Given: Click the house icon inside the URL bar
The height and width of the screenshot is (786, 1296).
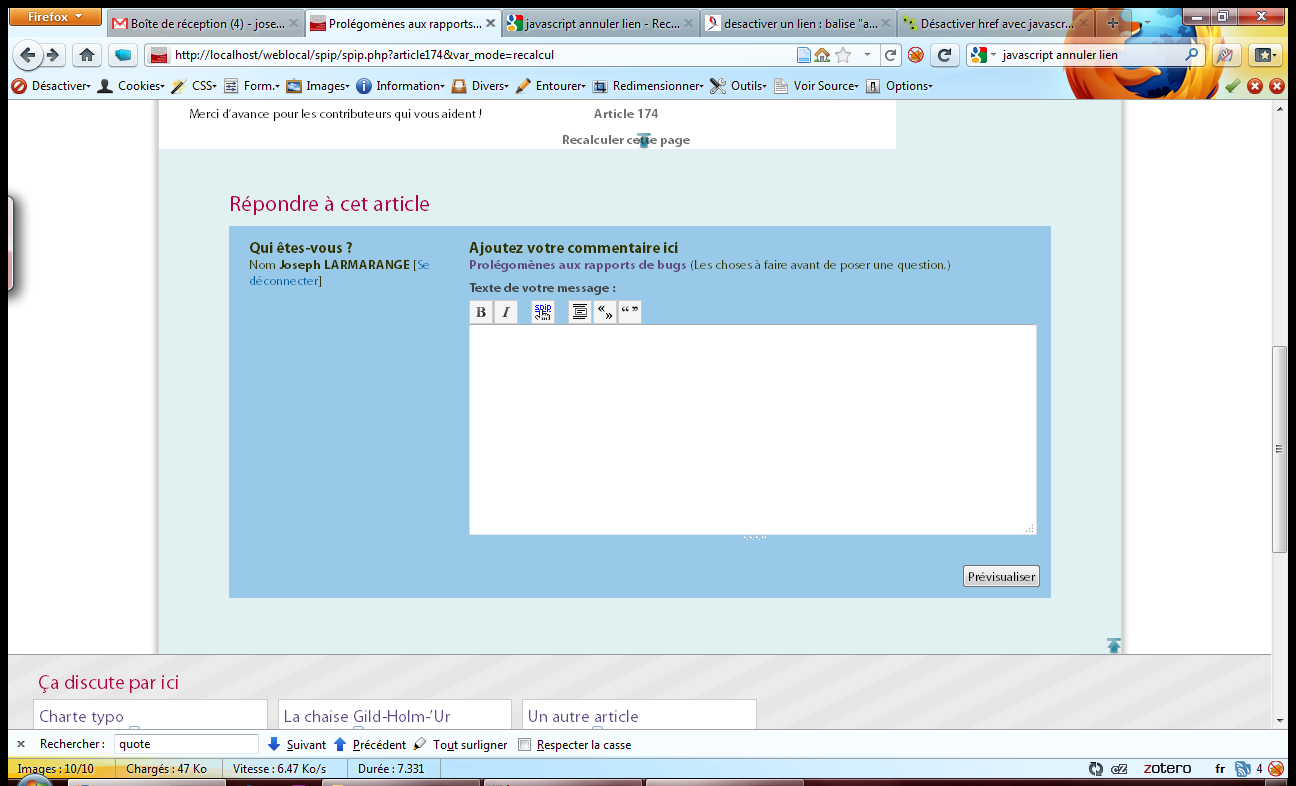Looking at the screenshot, I should coord(822,55).
